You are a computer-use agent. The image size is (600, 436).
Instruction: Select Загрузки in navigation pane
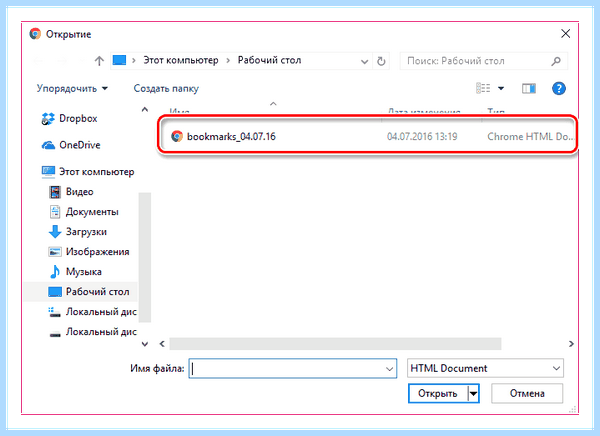pyautogui.click(x=86, y=232)
